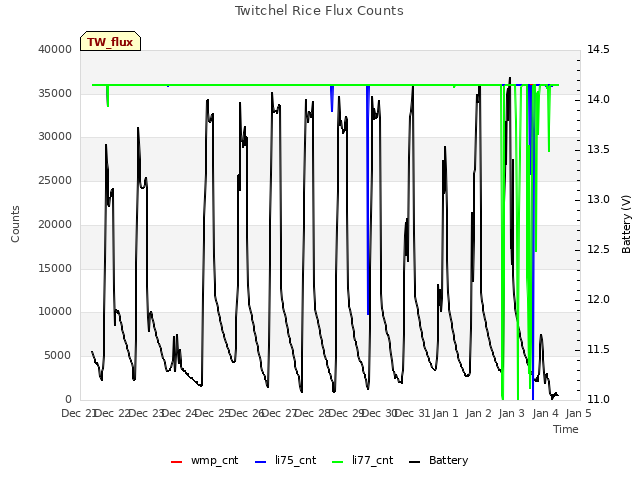
Task: Toggle the li75_cnt legend entry
Action: click(285, 460)
